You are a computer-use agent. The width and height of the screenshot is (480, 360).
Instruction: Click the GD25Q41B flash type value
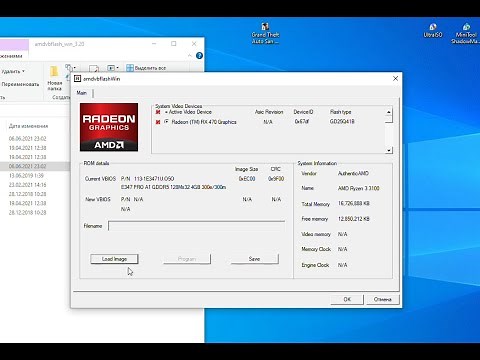(342, 122)
